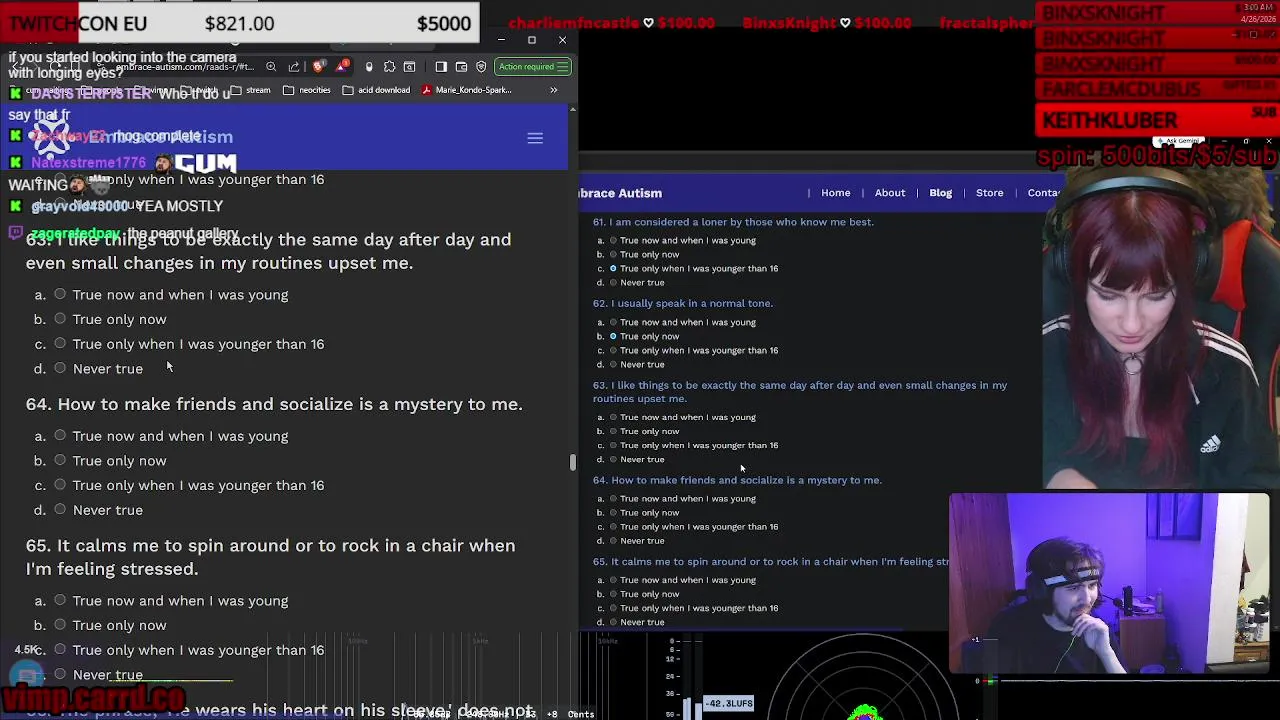This screenshot has height=720, width=1280.
Task: Select 'True only when younger than 16' for question 65, left window
Action: pos(60,649)
